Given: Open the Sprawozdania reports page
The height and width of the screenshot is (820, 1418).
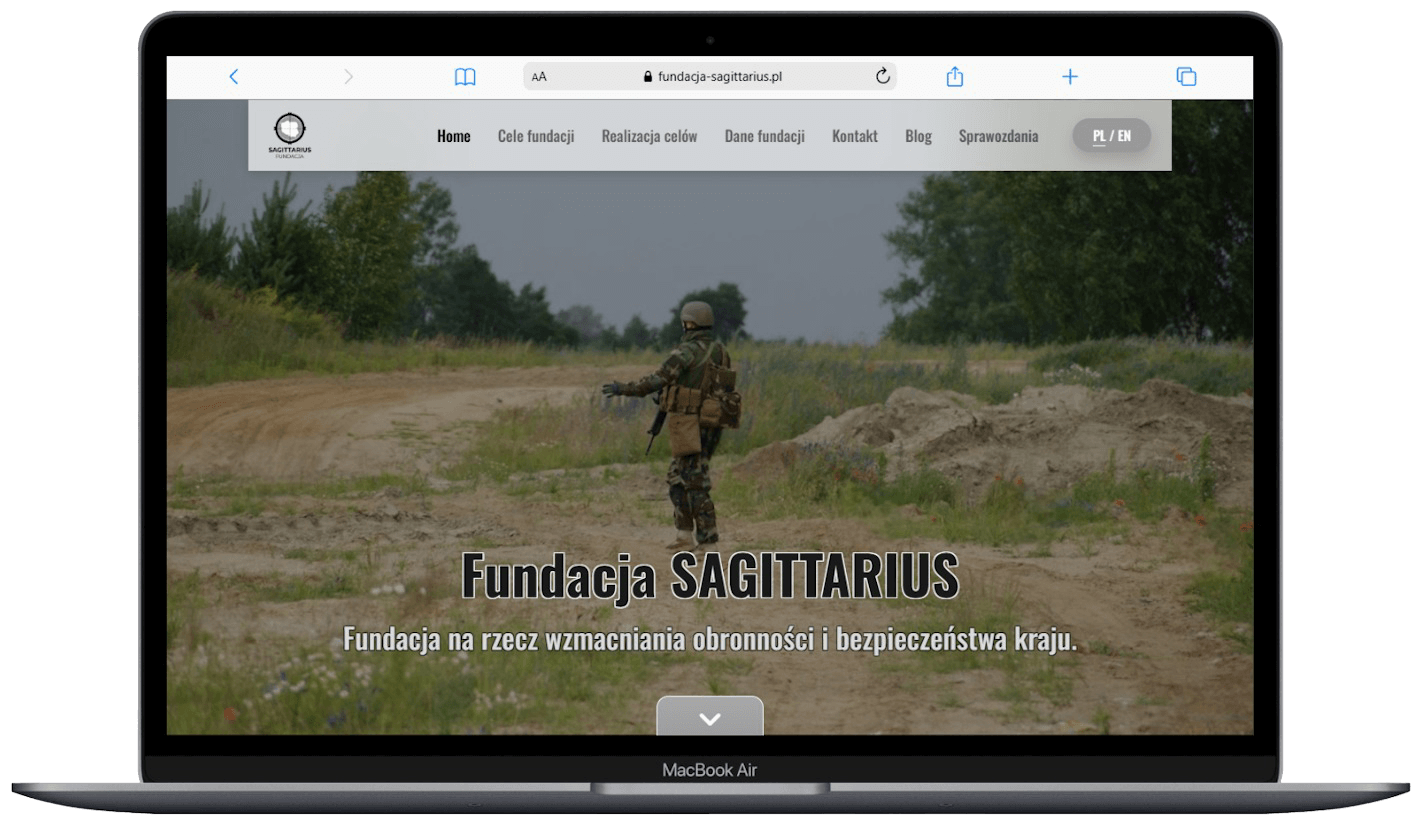Looking at the screenshot, I should (x=998, y=137).
